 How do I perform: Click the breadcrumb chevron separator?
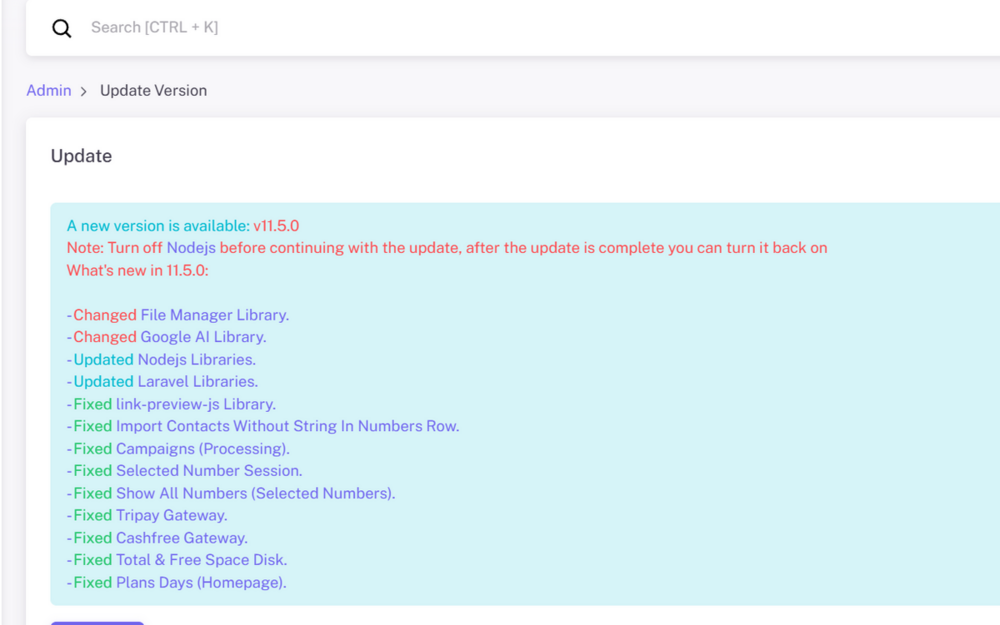(x=84, y=91)
